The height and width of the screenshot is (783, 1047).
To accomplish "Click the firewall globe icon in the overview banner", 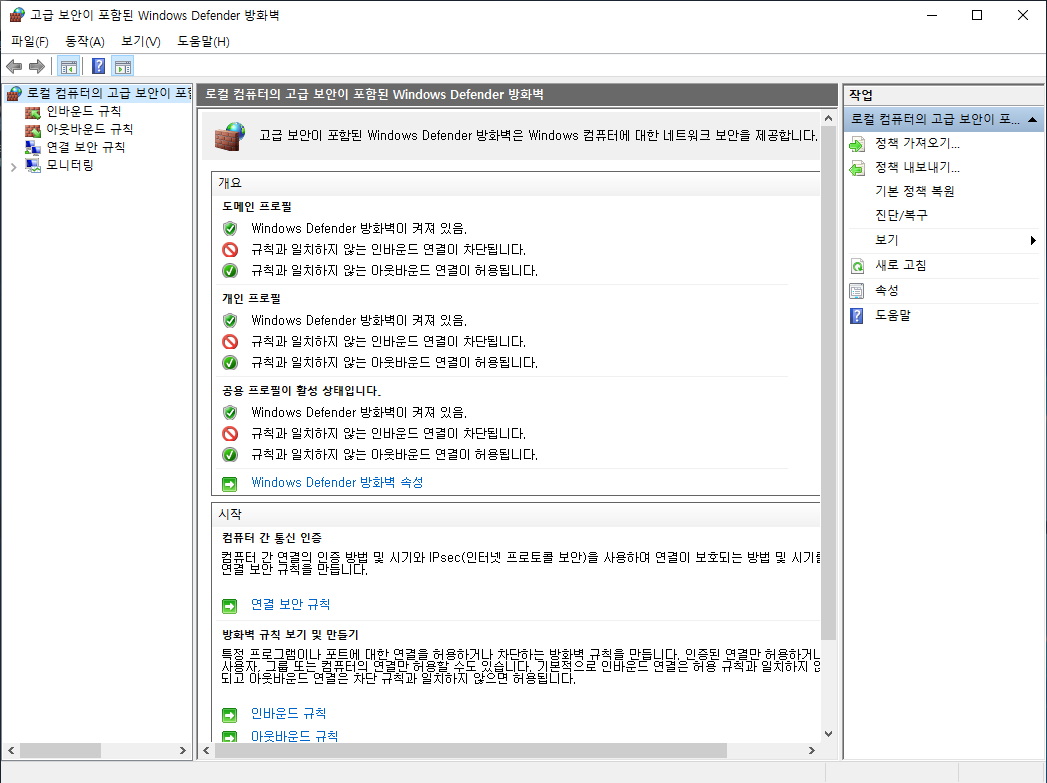I will [x=230, y=136].
